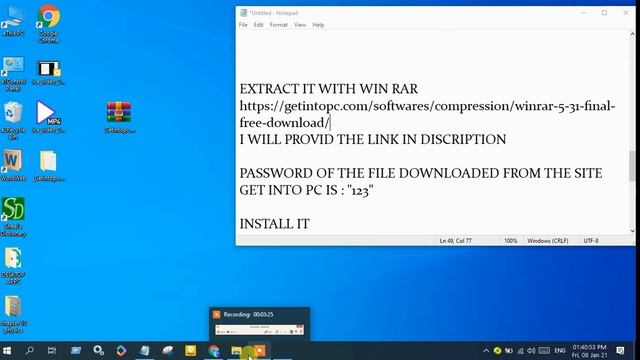The image size is (640, 360).
Task: Open File Explorer from the taskbar
Action: pos(236,351)
